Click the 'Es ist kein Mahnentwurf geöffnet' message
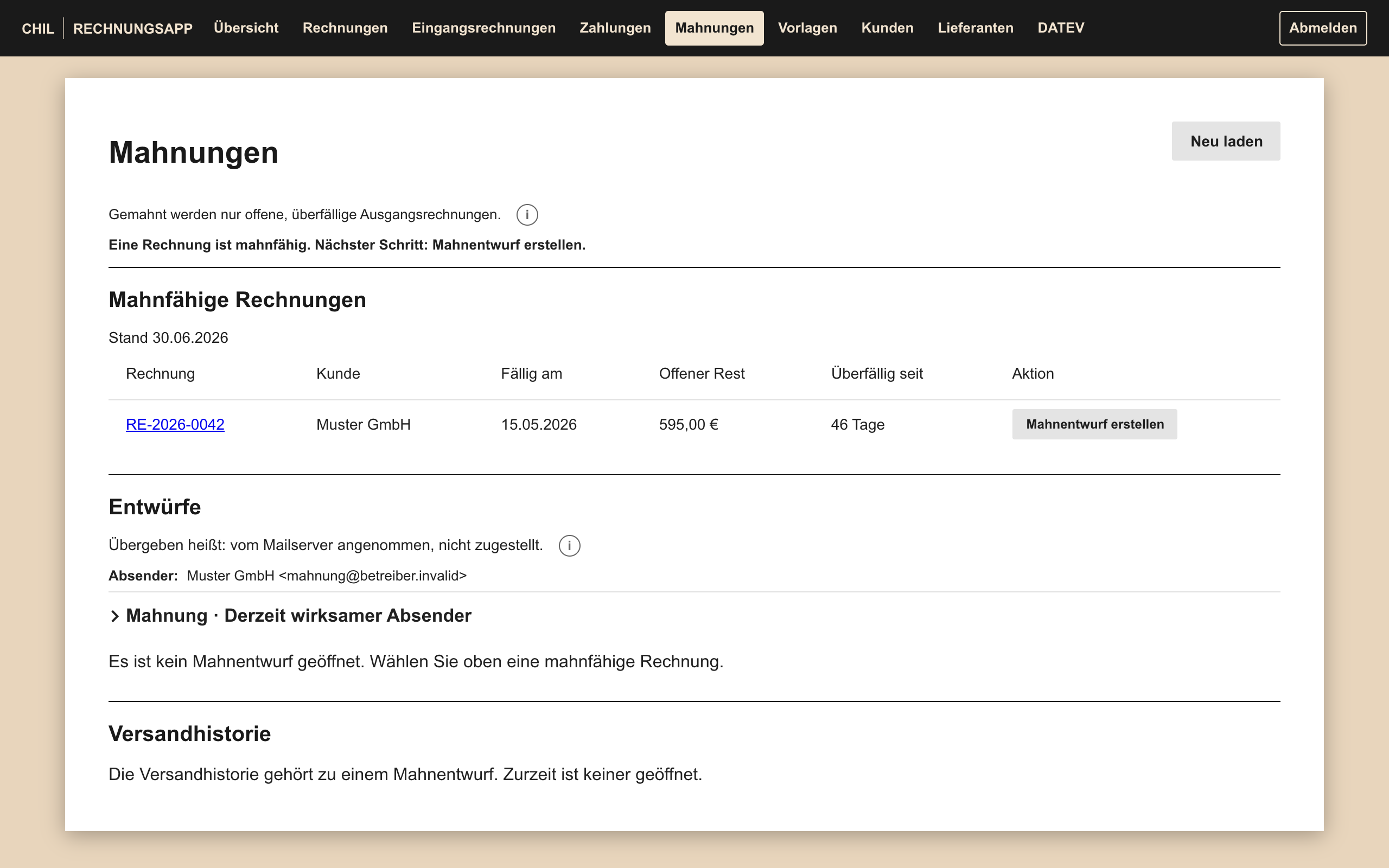Image resolution: width=1389 pixels, height=868 pixels. [416, 661]
